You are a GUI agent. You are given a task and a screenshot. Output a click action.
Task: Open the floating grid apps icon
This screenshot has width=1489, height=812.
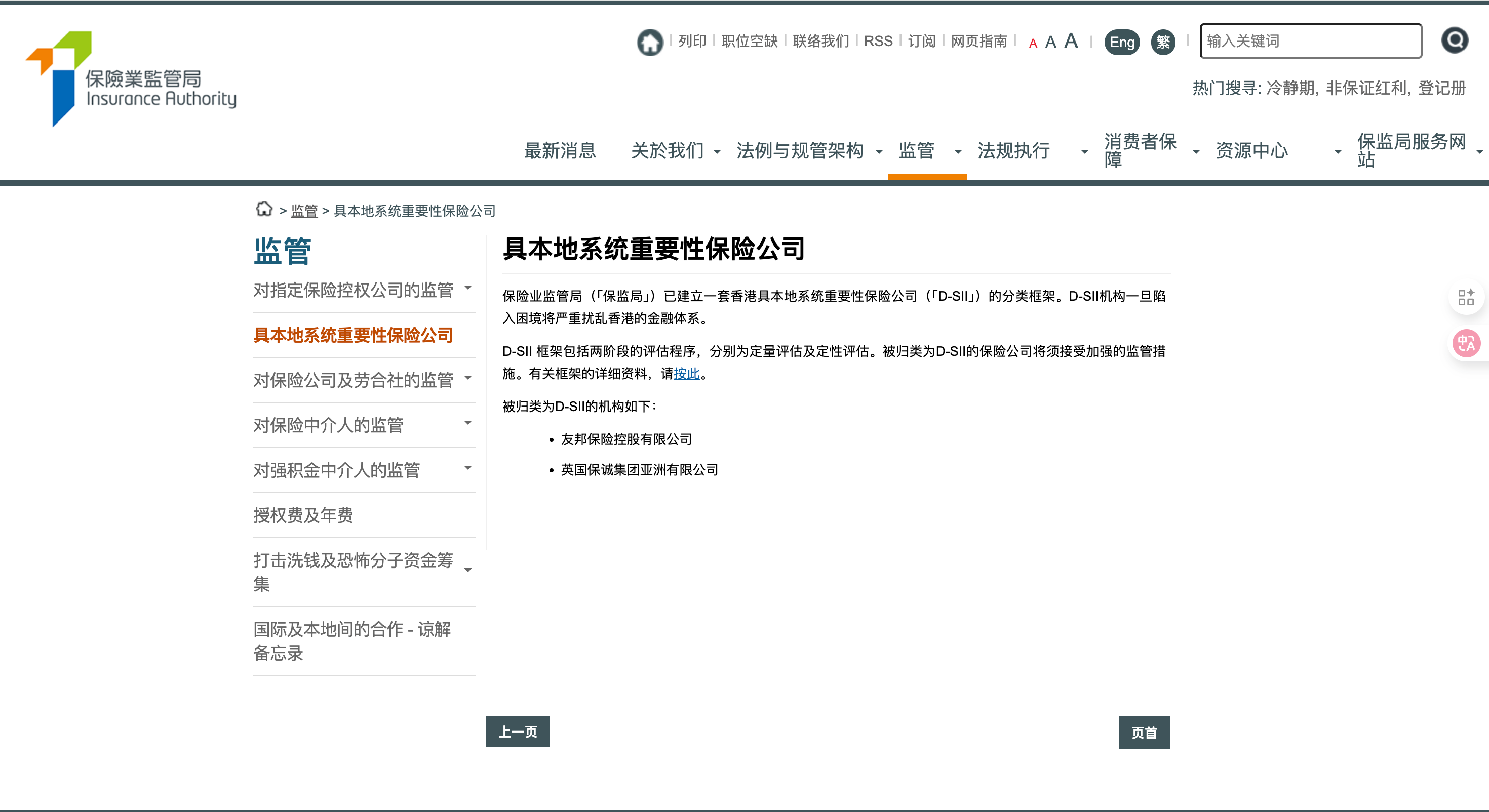tap(1466, 298)
